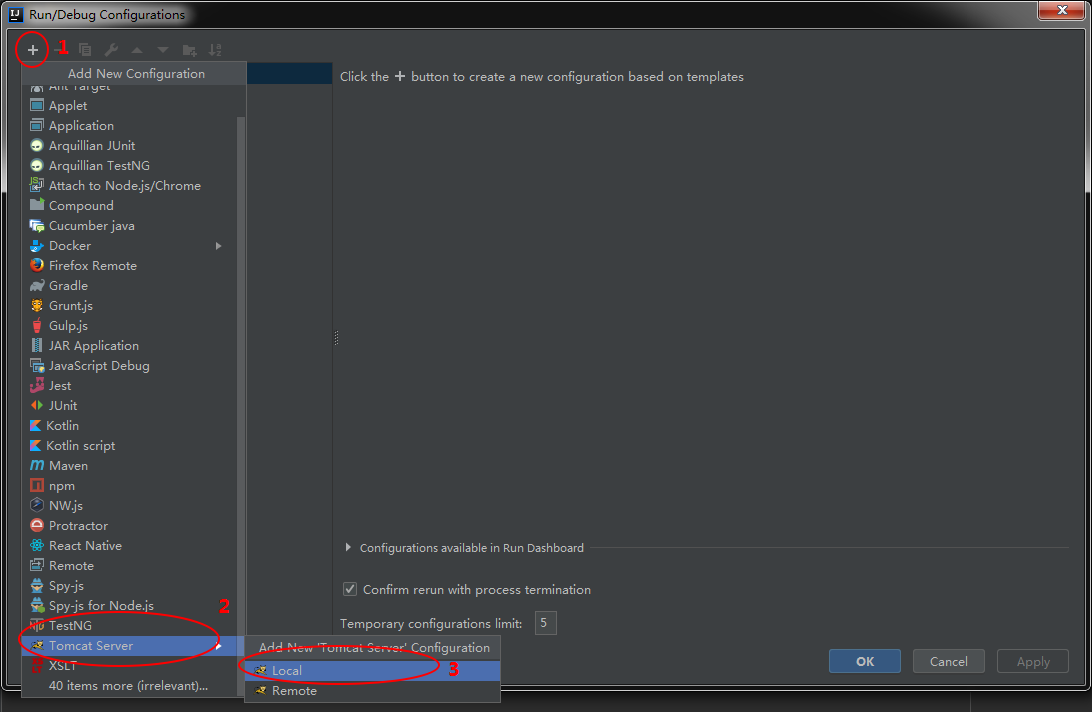Select JUnit from the configuration list
This screenshot has height=712, width=1092.
click(130, 405)
